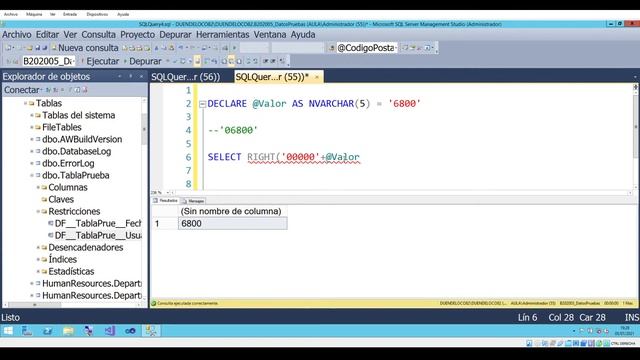This screenshot has width=640, height=360.
Task: Collapse the dbo.TablaPrueba table node
Action: click(x=32, y=176)
